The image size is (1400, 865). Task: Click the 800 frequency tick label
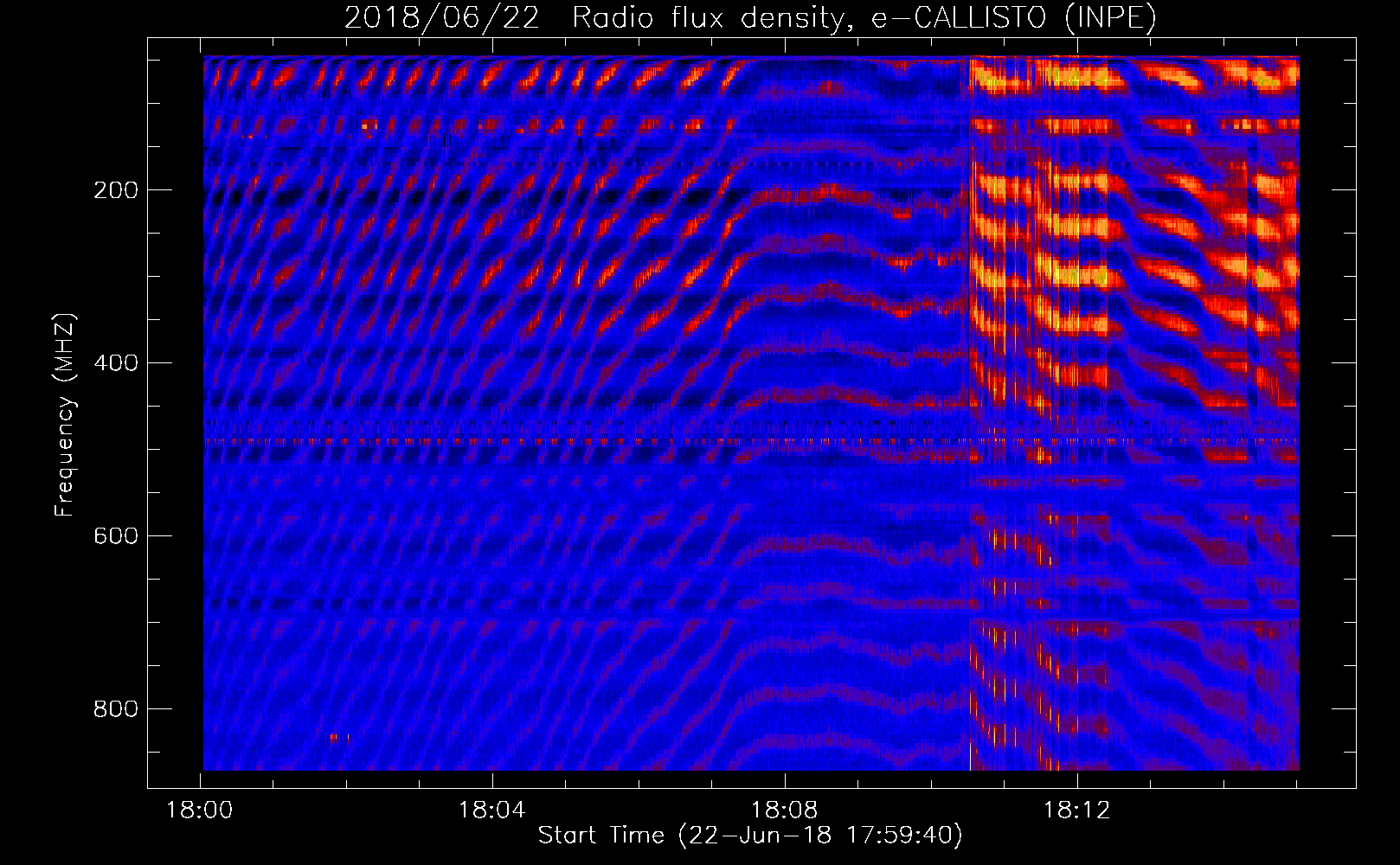[116, 709]
